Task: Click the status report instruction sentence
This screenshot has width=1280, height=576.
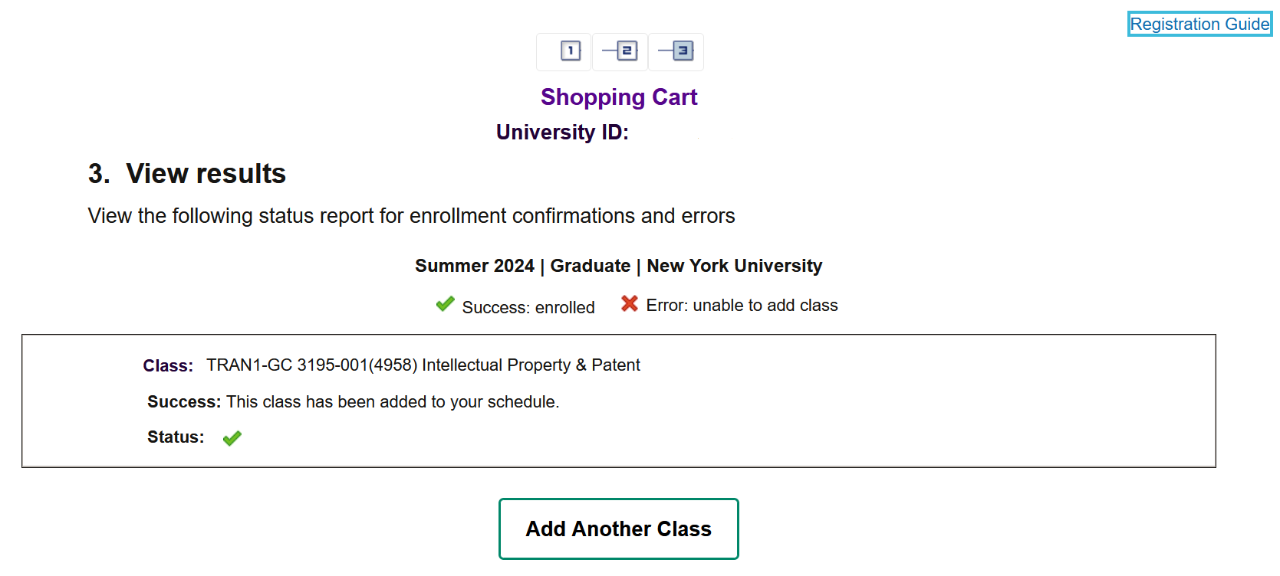Action: click(x=411, y=216)
